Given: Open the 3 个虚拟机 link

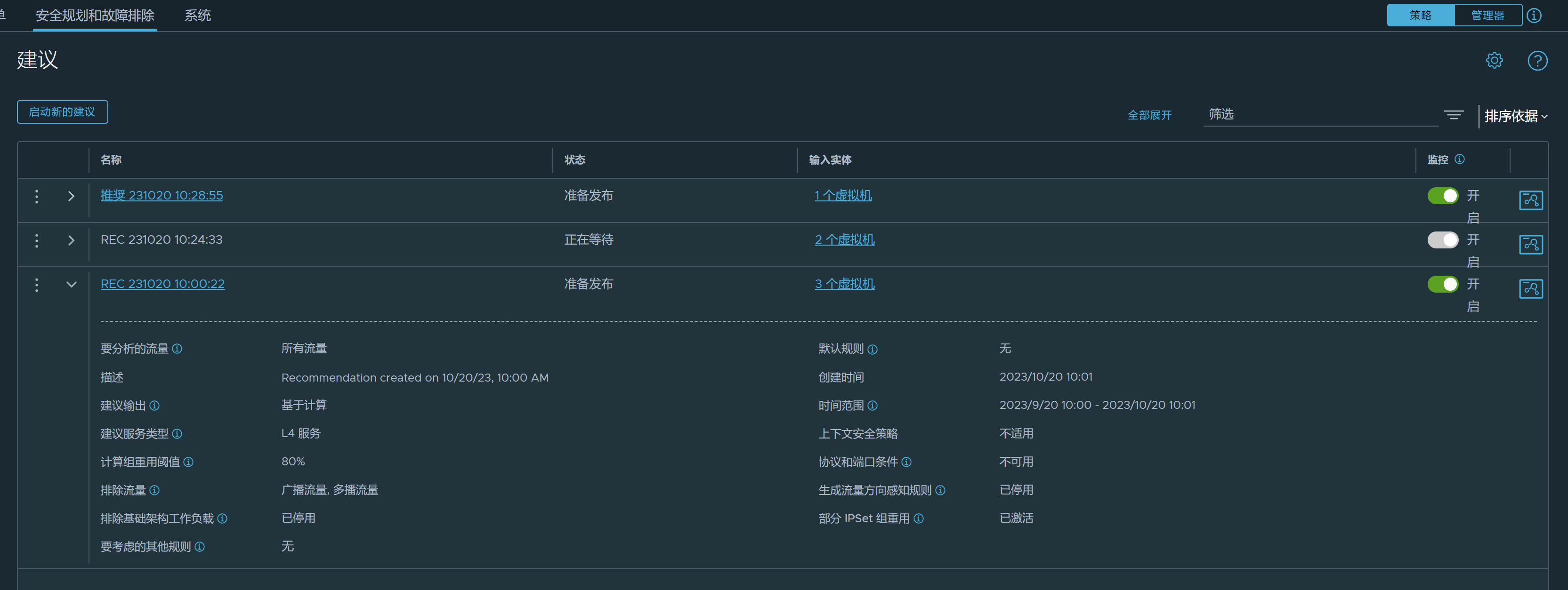Looking at the screenshot, I should tap(845, 284).
